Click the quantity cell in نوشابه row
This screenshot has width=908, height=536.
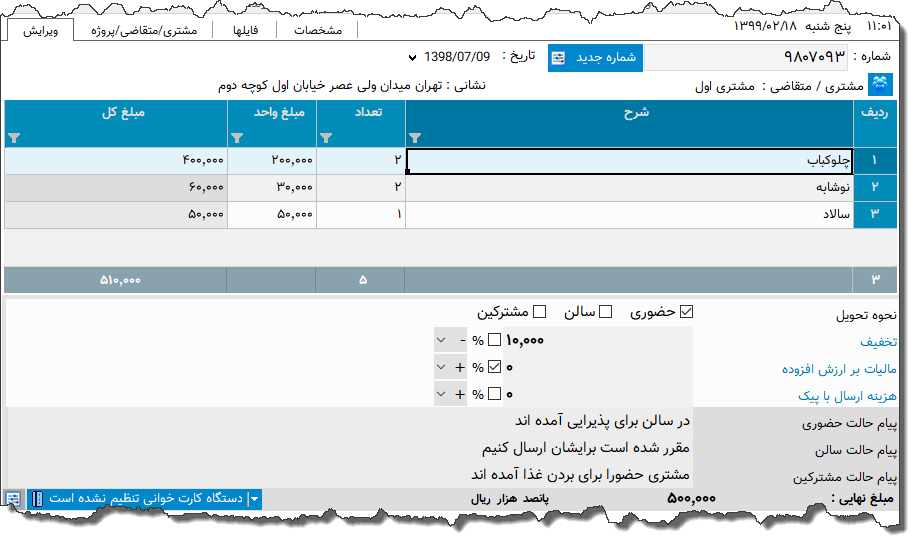click(361, 188)
